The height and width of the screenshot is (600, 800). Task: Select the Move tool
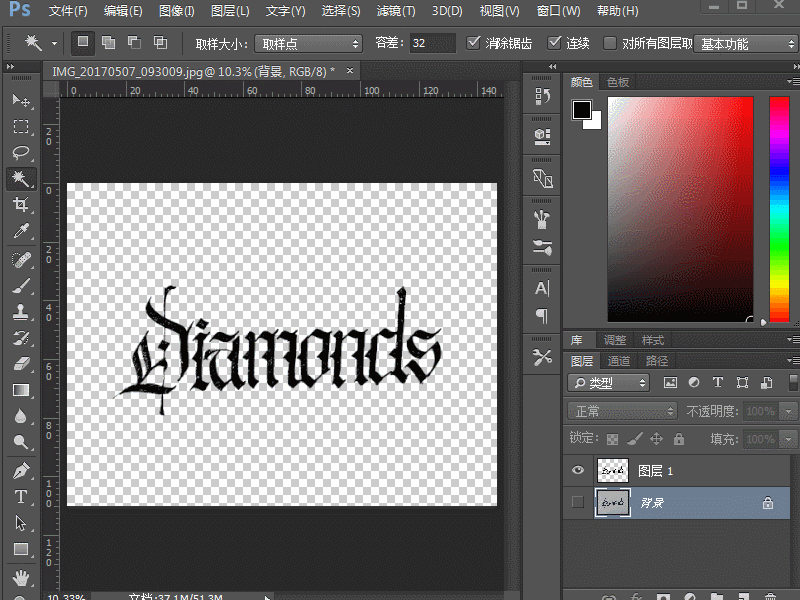coord(20,101)
